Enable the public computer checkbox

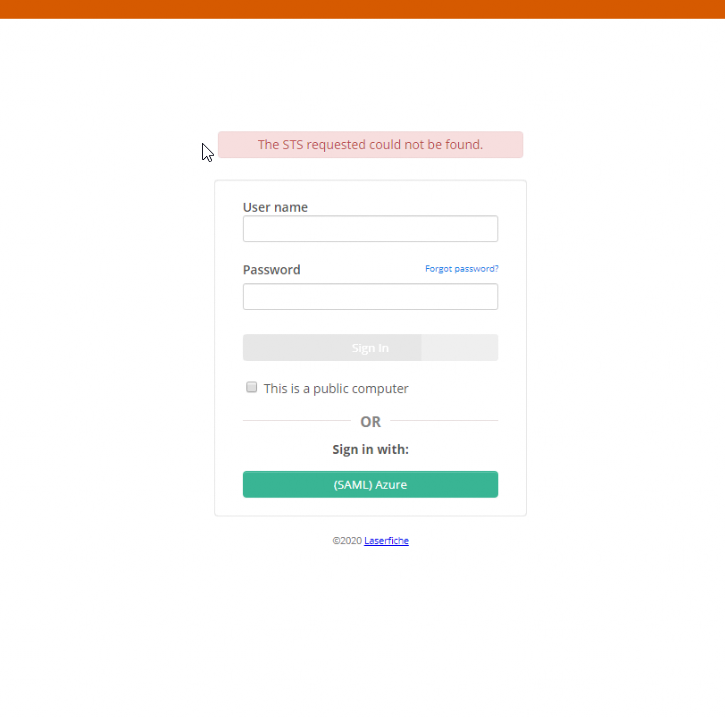point(252,387)
